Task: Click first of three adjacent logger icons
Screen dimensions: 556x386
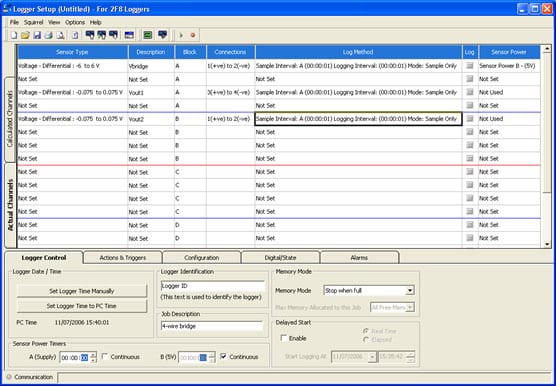Action: pos(90,35)
